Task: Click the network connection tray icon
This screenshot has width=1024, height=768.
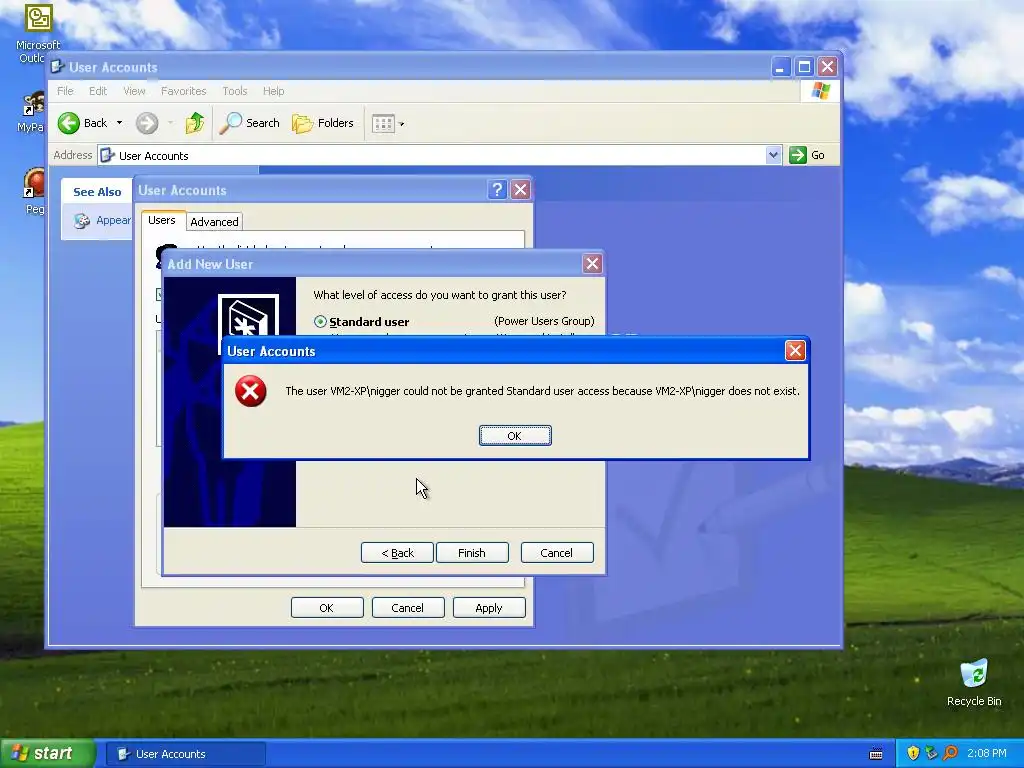Action: pos(931,753)
